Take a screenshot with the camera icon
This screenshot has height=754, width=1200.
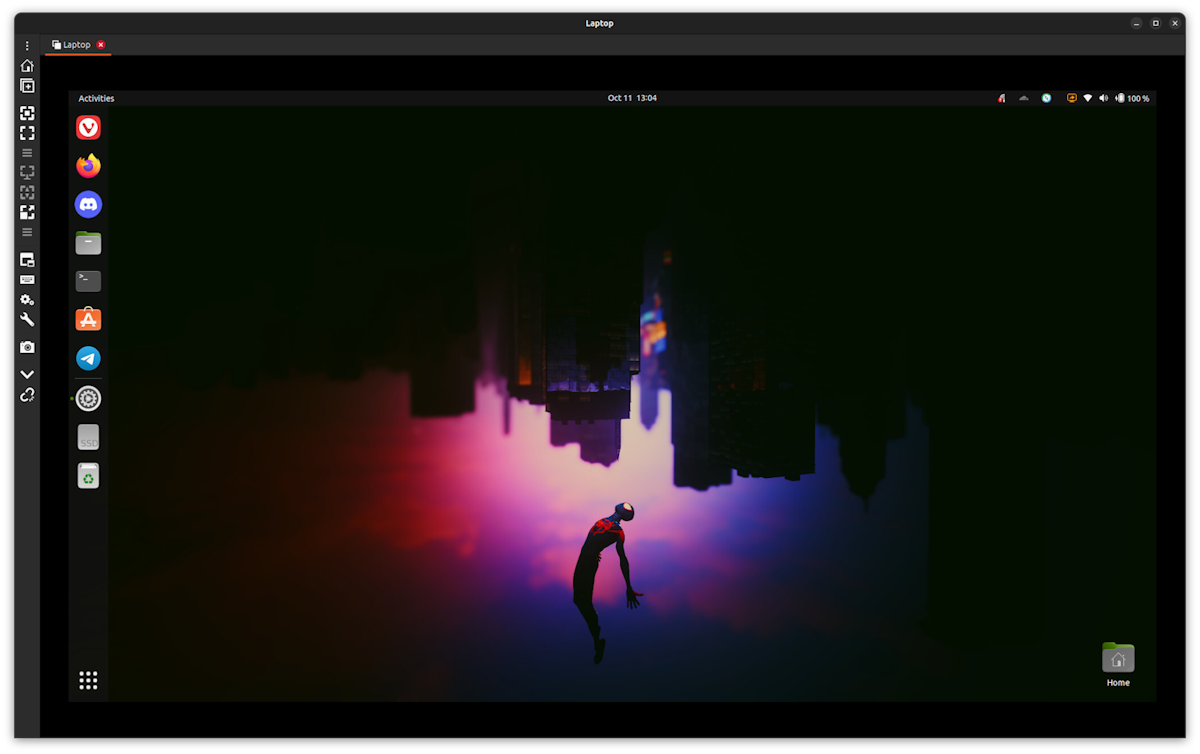[x=27, y=347]
